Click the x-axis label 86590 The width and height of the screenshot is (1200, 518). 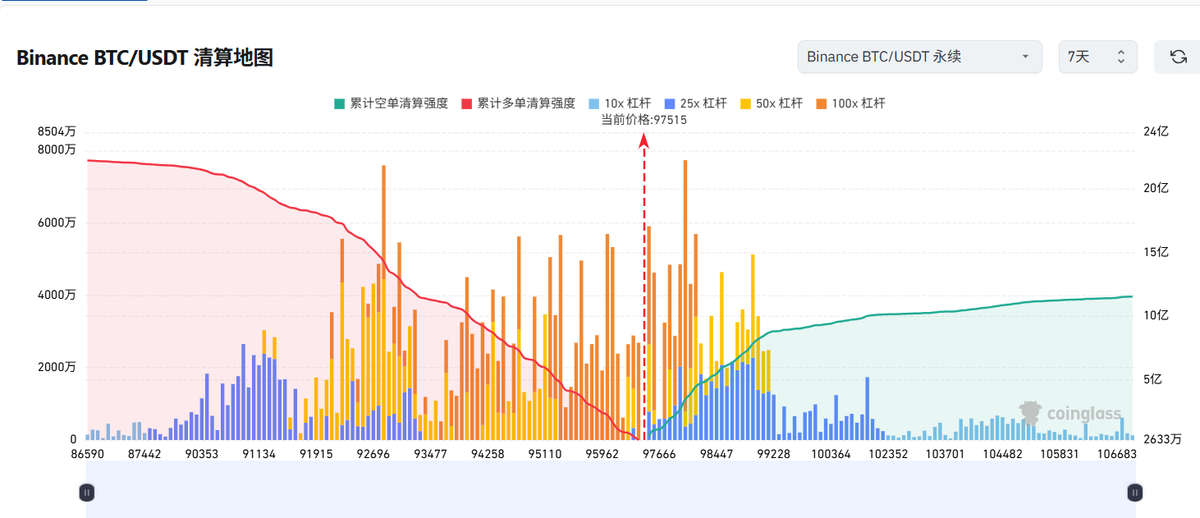pyautogui.click(x=86, y=453)
